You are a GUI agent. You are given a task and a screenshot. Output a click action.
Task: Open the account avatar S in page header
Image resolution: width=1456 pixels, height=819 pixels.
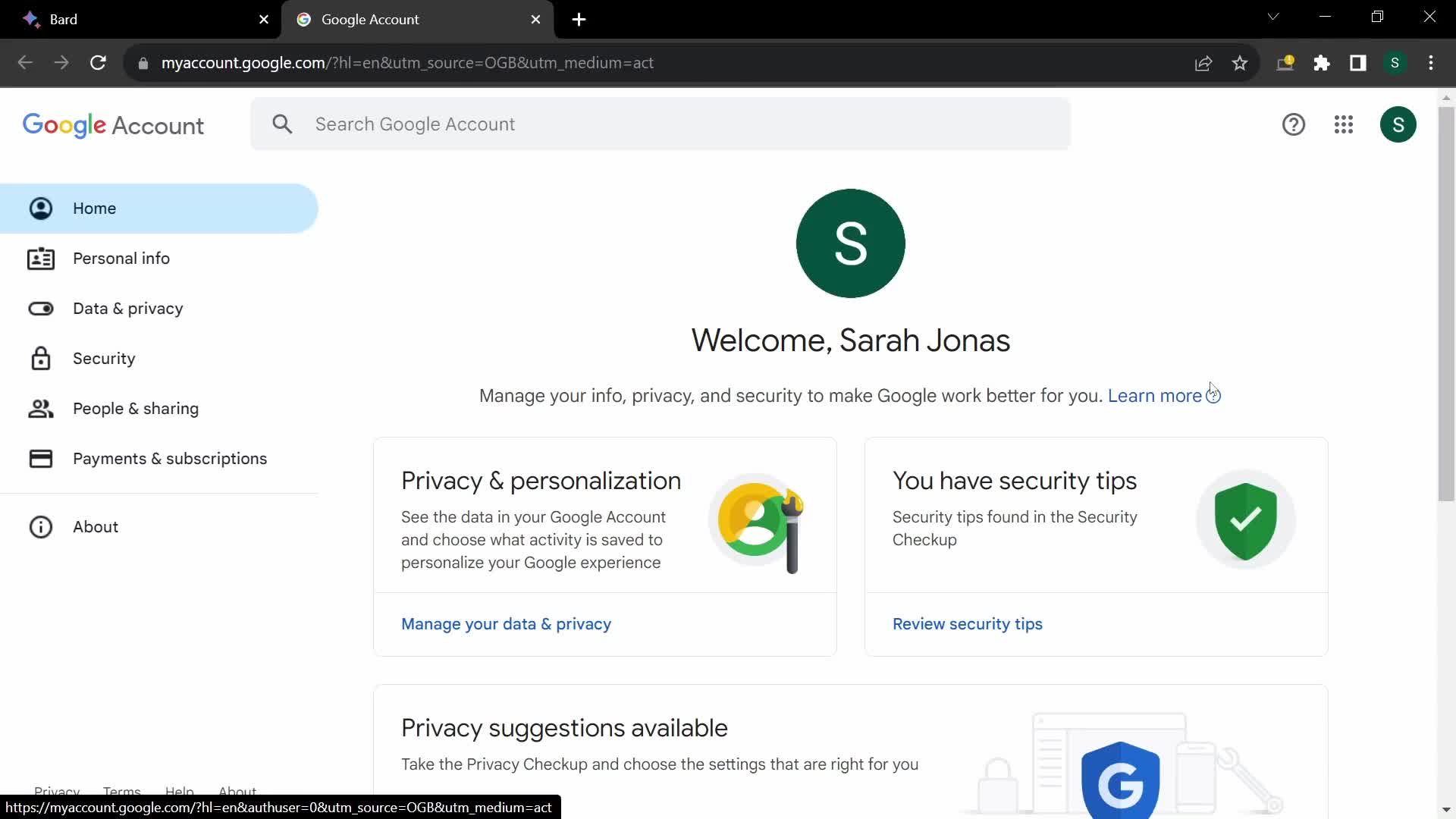point(1398,124)
